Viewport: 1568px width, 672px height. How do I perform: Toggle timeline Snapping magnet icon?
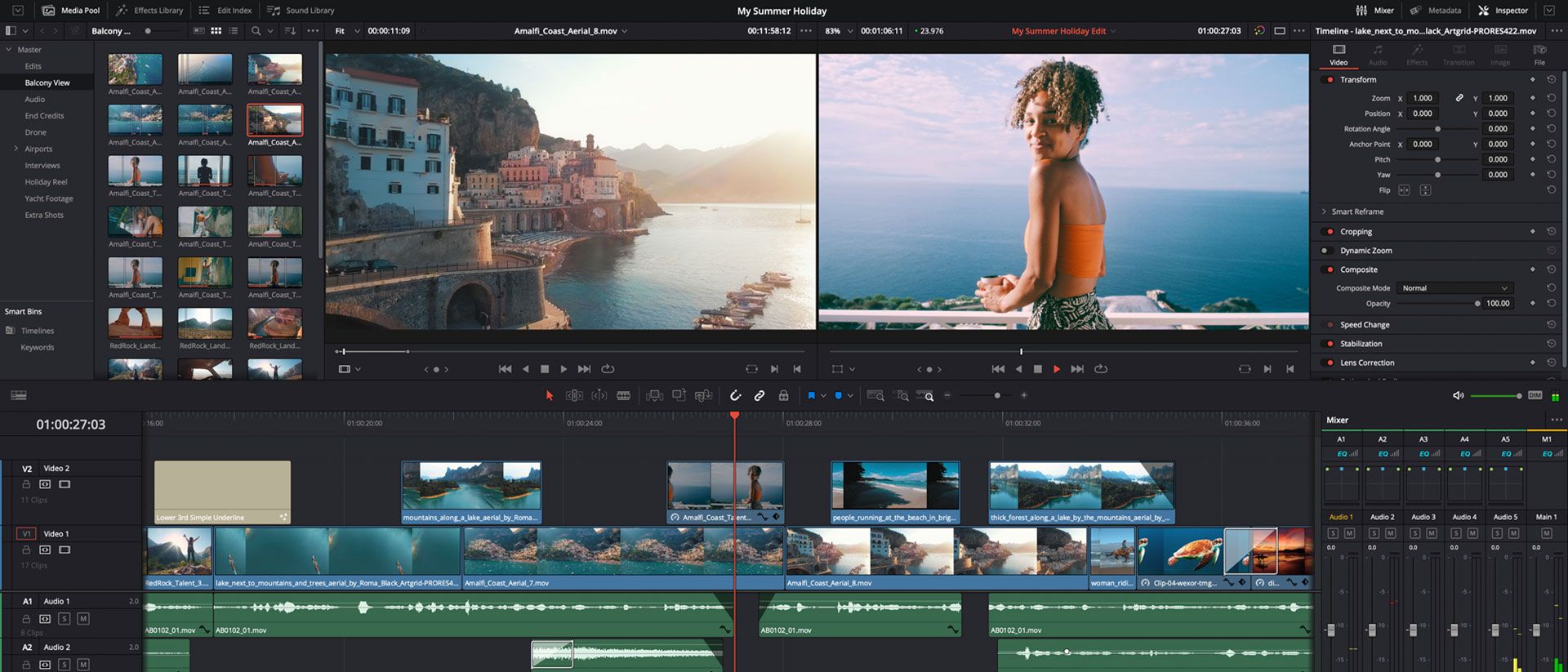(735, 395)
